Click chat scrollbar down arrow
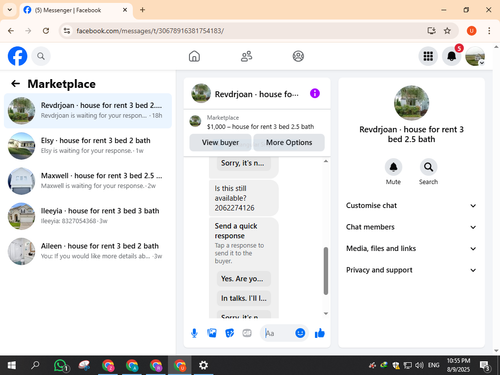 point(326,313)
